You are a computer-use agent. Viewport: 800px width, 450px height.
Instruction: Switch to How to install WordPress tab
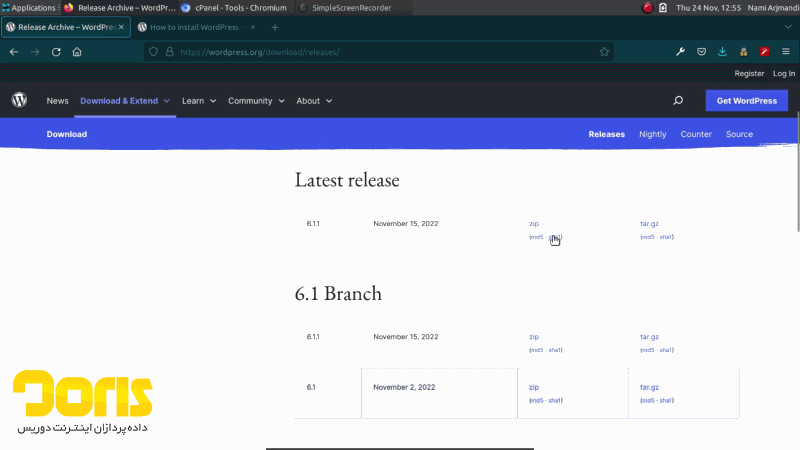tap(197, 27)
